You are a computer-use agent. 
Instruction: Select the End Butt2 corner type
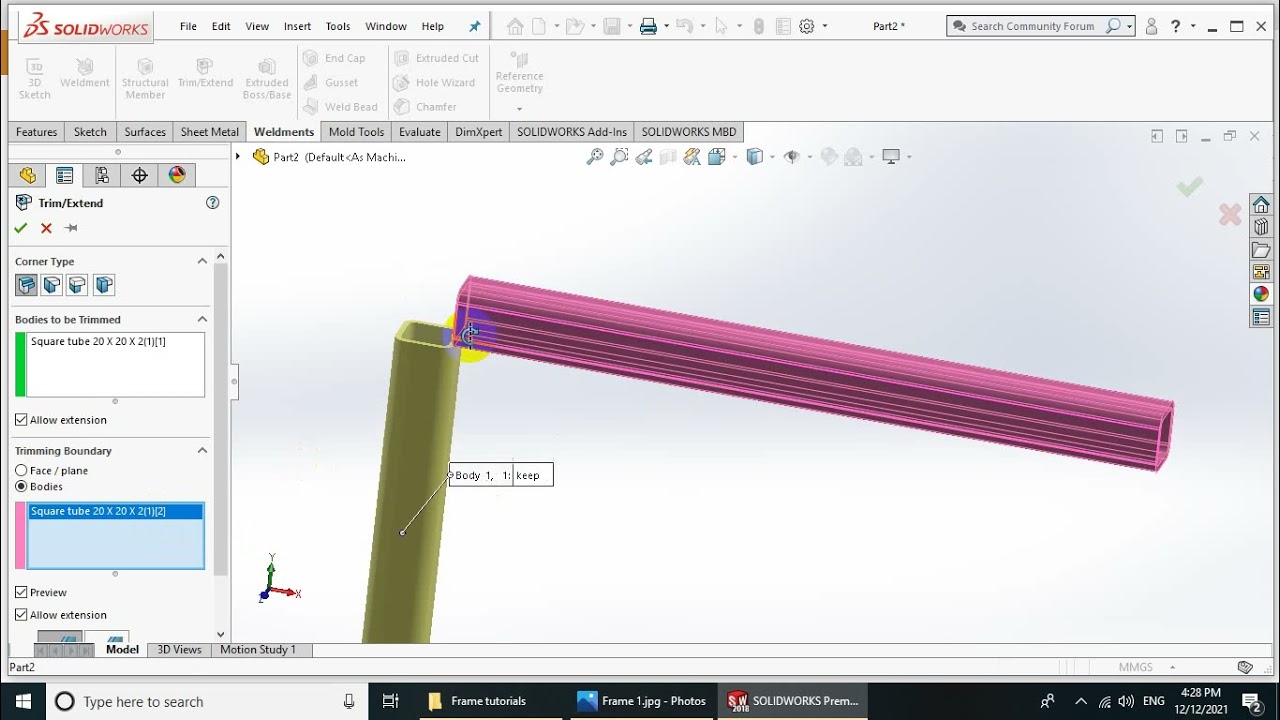tap(104, 285)
